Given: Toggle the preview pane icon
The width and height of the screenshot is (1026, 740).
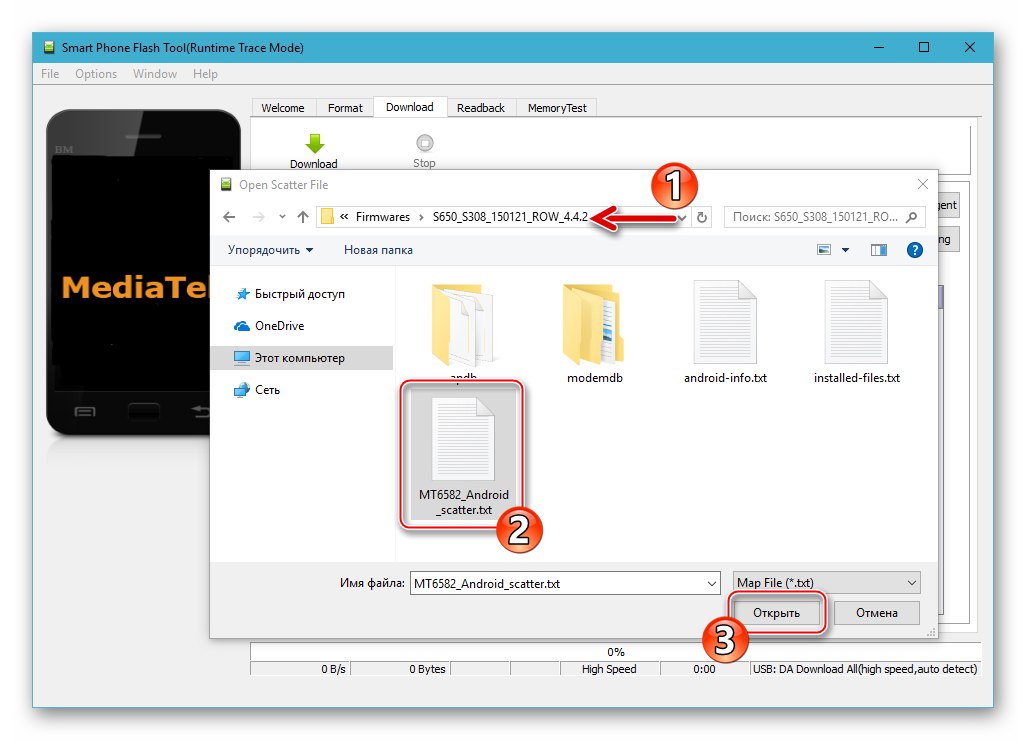Looking at the screenshot, I should [x=879, y=250].
